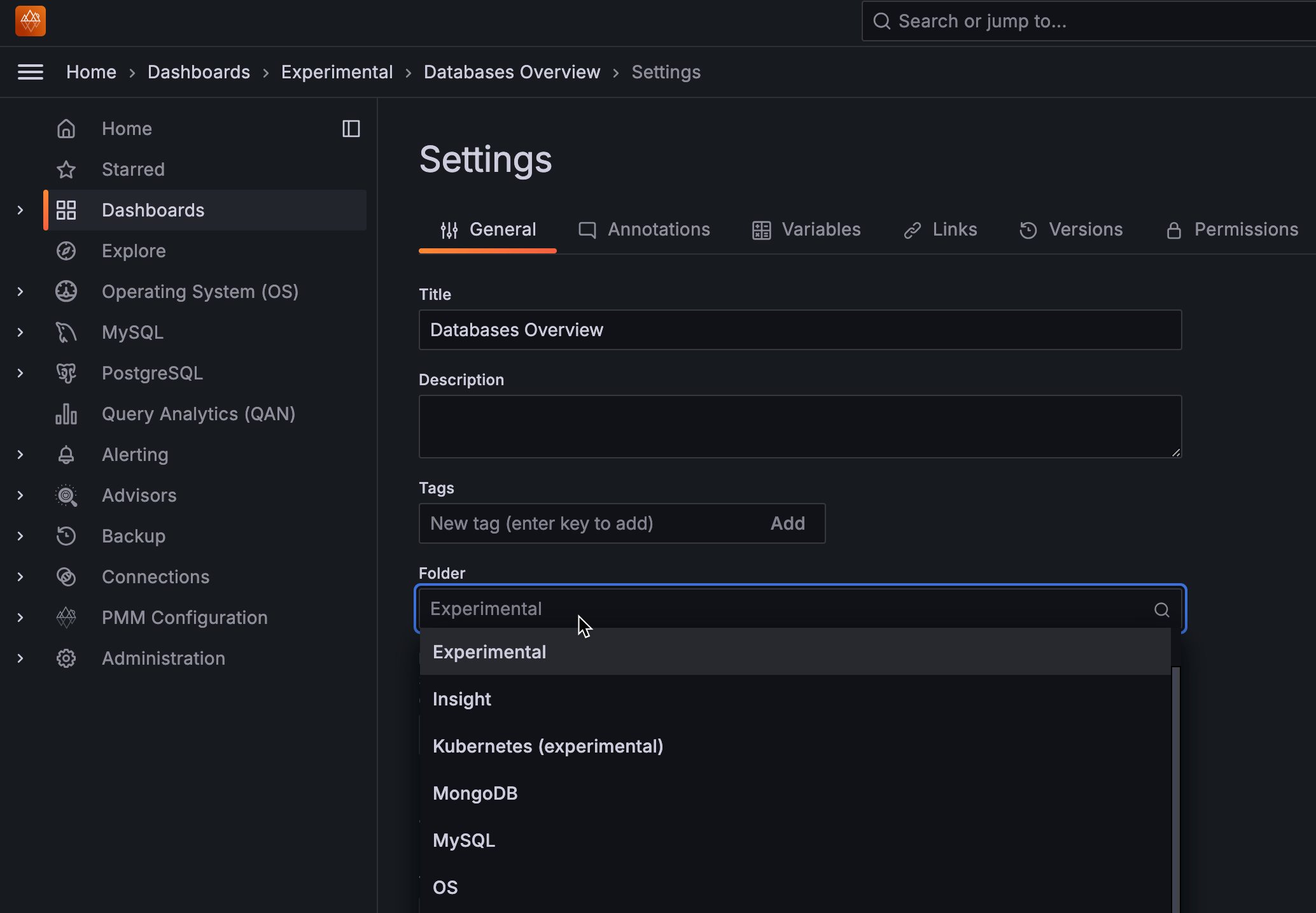Switch to the Variables tab
The width and height of the screenshot is (1316, 913).
pyautogui.click(x=806, y=230)
